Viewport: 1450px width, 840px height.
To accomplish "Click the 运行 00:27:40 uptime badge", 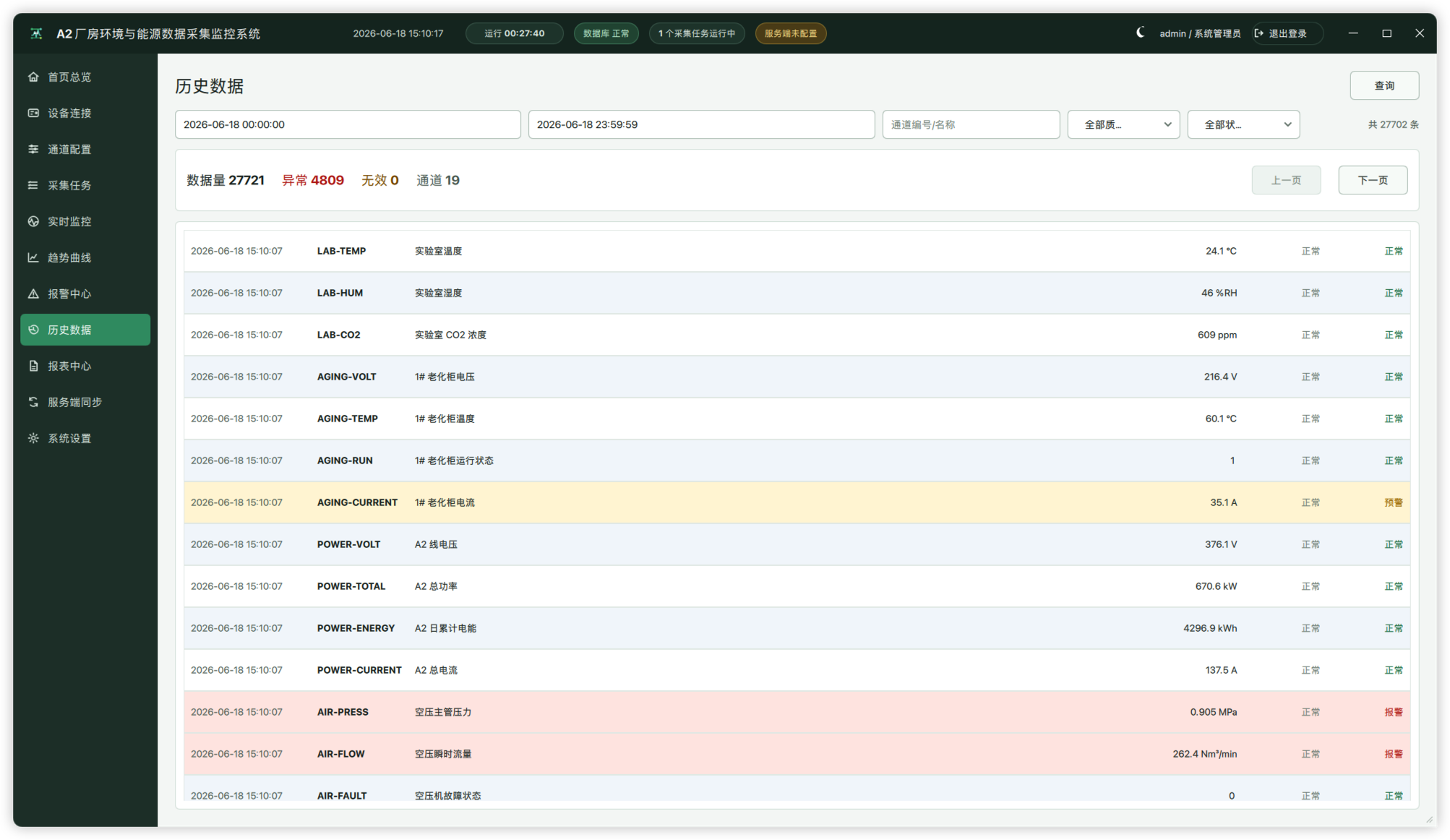I will click(514, 33).
